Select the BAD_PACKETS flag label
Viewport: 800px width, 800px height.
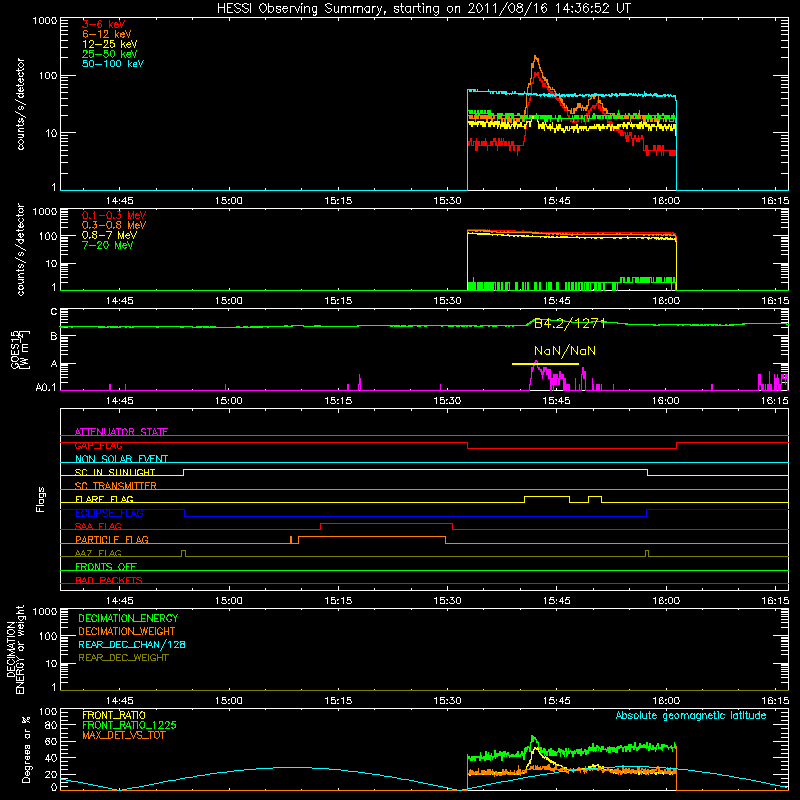(109, 580)
